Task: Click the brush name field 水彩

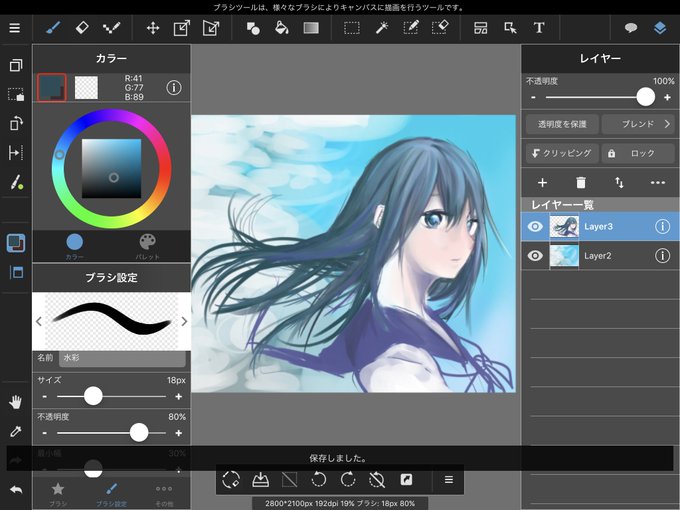Action: point(122,358)
